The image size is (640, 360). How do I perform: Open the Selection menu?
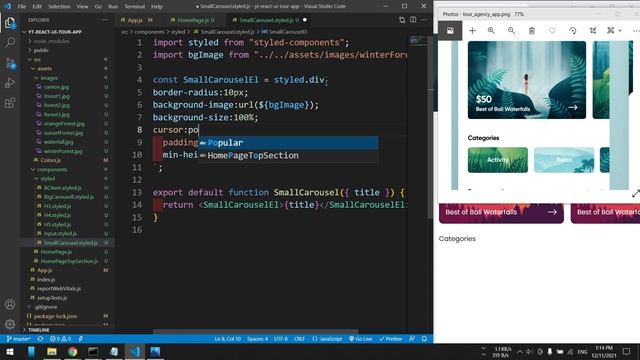(x=59, y=6)
